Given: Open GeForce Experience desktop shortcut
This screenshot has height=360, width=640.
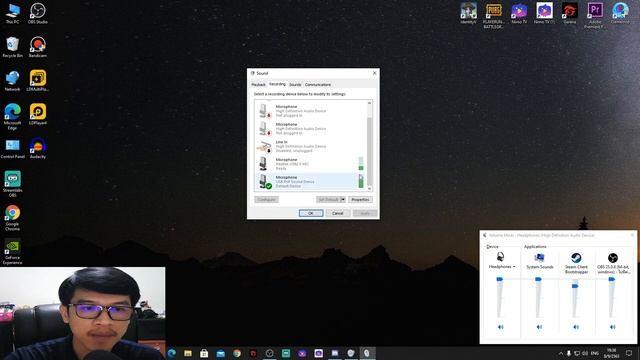Looking at the screenshot, I should tap(12, 252).
